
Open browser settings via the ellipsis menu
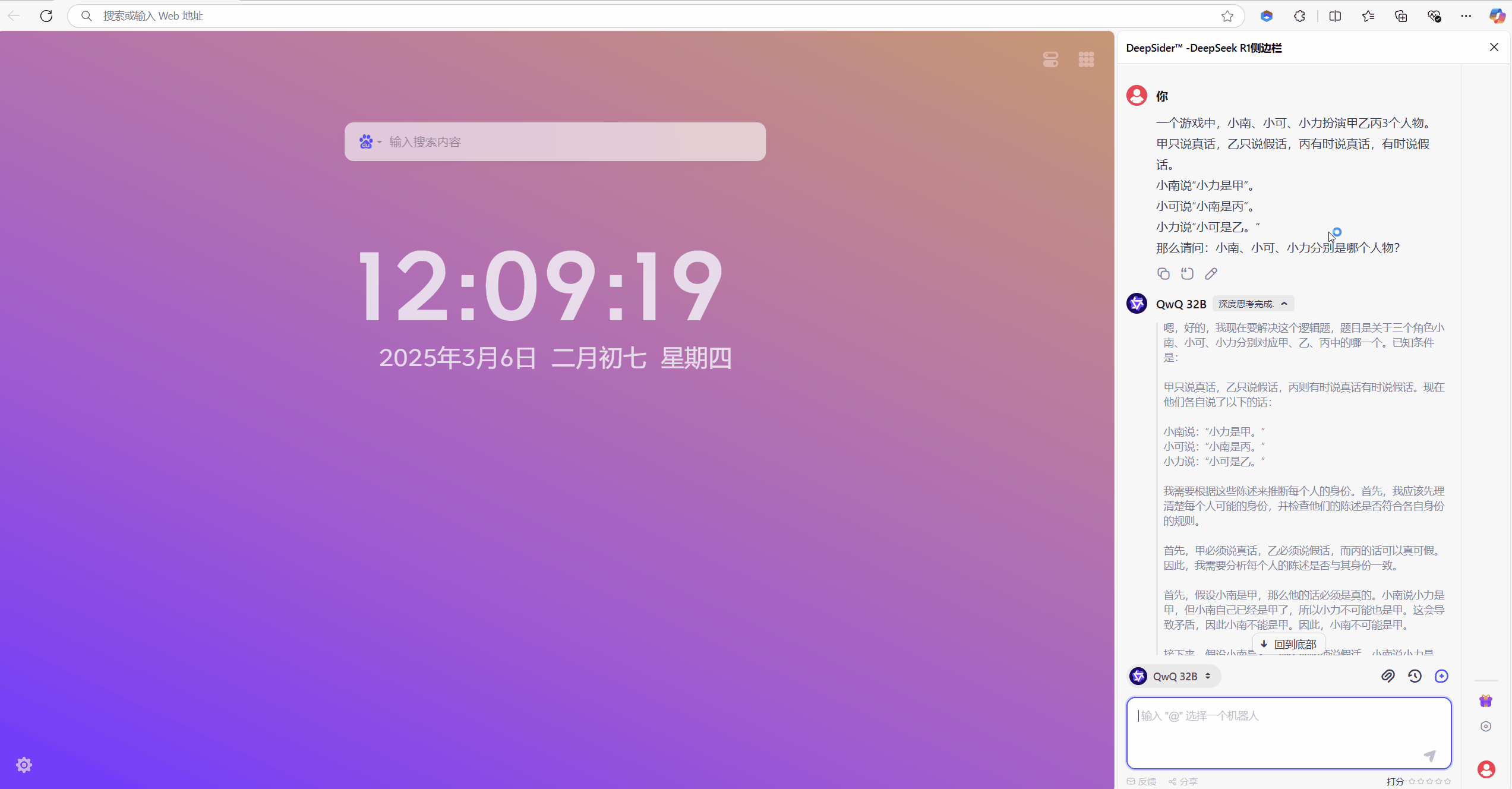1466,16
